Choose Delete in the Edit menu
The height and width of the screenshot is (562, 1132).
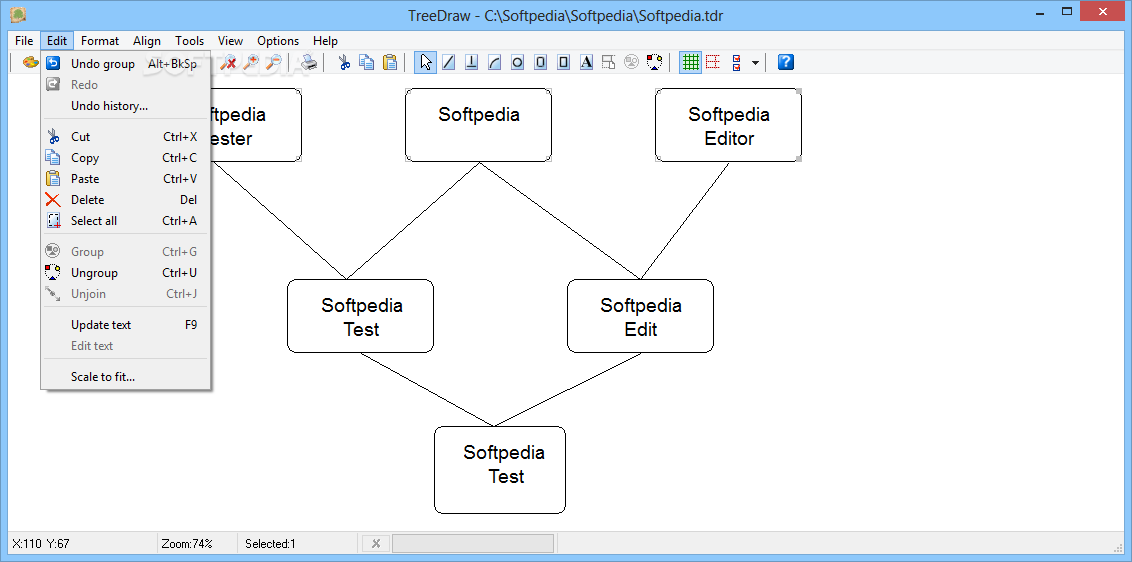[125, 199]
